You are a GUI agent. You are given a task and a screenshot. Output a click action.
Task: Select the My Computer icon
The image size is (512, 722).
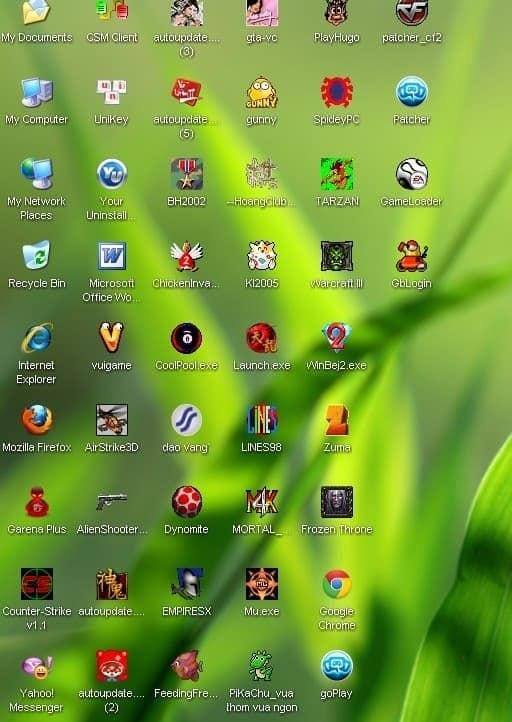coord(36,92)
